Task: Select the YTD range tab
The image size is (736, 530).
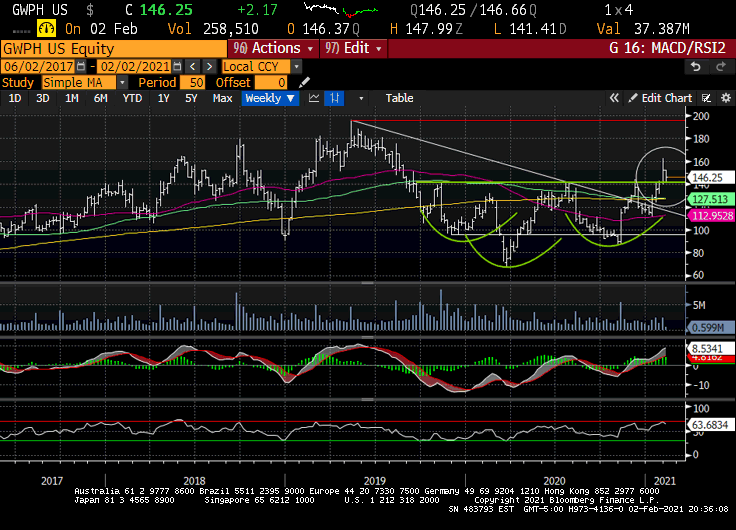Action: (132, 98)
